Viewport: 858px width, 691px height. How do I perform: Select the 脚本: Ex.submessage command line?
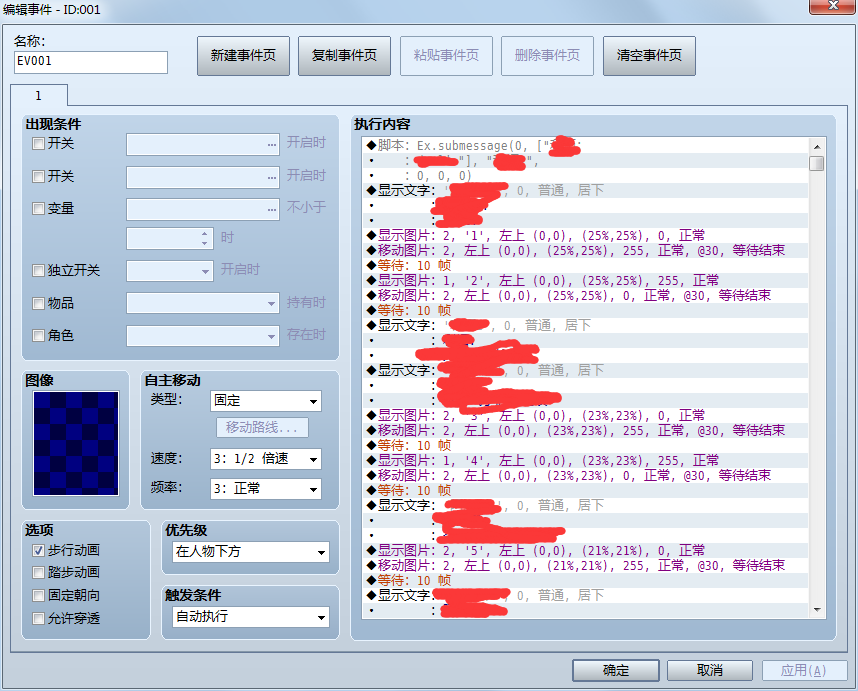585,146
